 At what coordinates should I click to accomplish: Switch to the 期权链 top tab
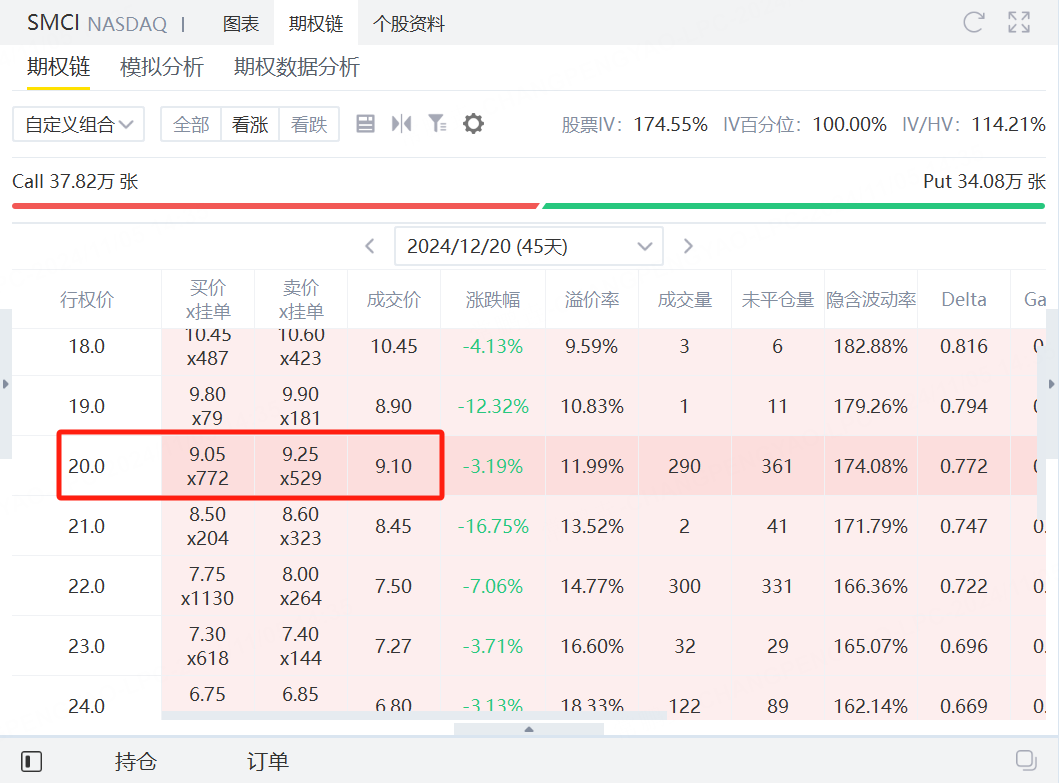(316, 24)
